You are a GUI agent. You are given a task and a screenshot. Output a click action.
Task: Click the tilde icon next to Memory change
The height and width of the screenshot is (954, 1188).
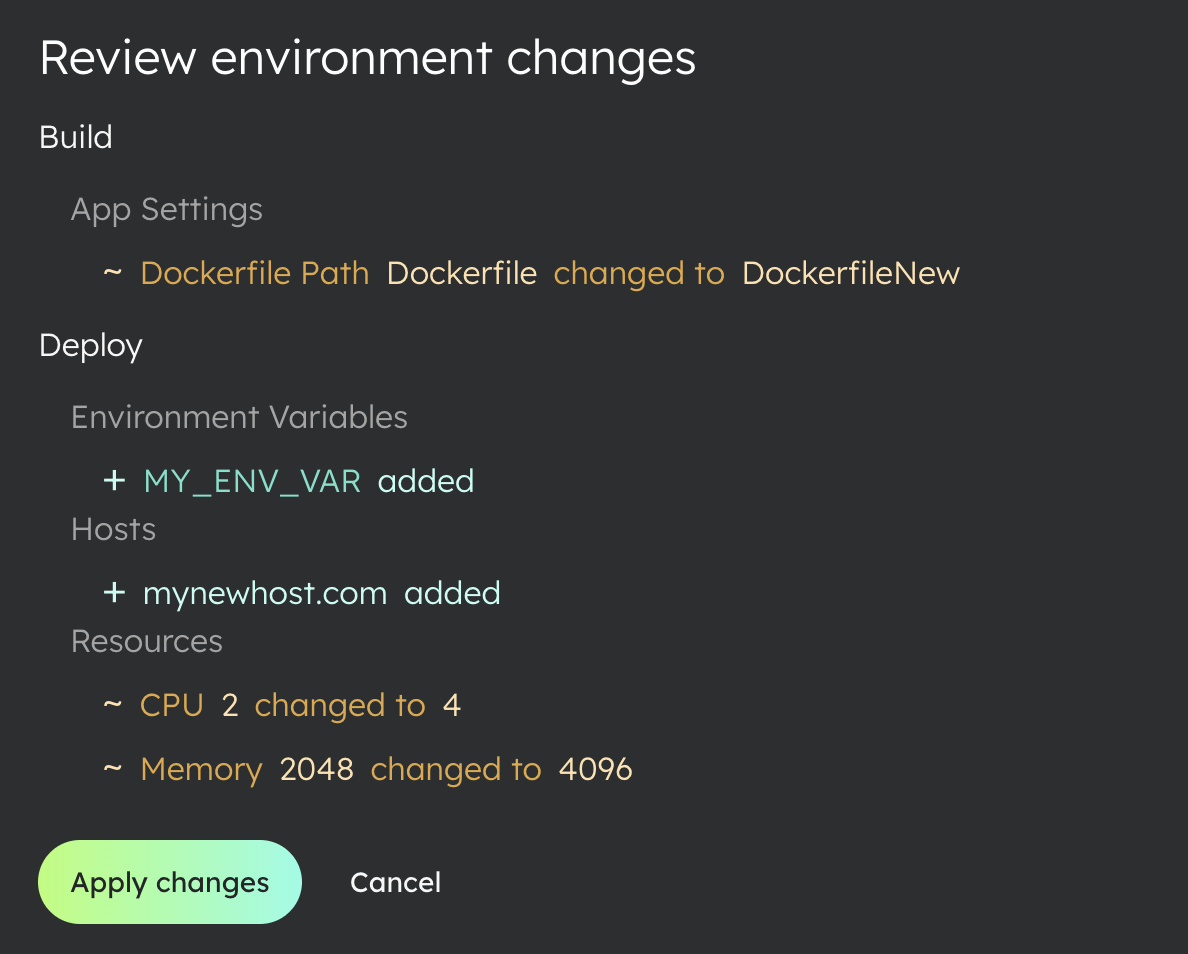tap(113, 768)
